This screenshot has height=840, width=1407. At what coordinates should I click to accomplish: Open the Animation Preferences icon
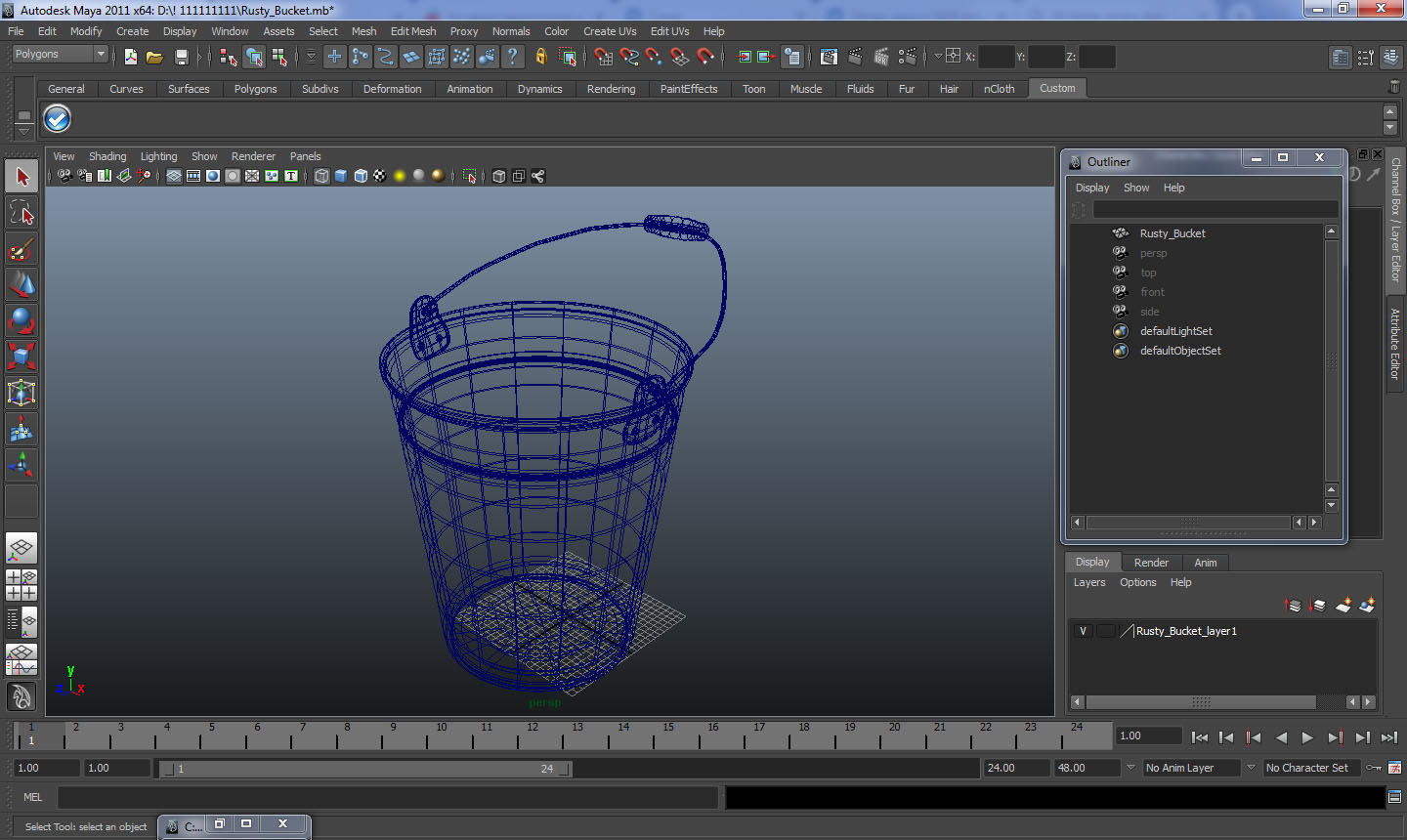(x=1394, y=768)
